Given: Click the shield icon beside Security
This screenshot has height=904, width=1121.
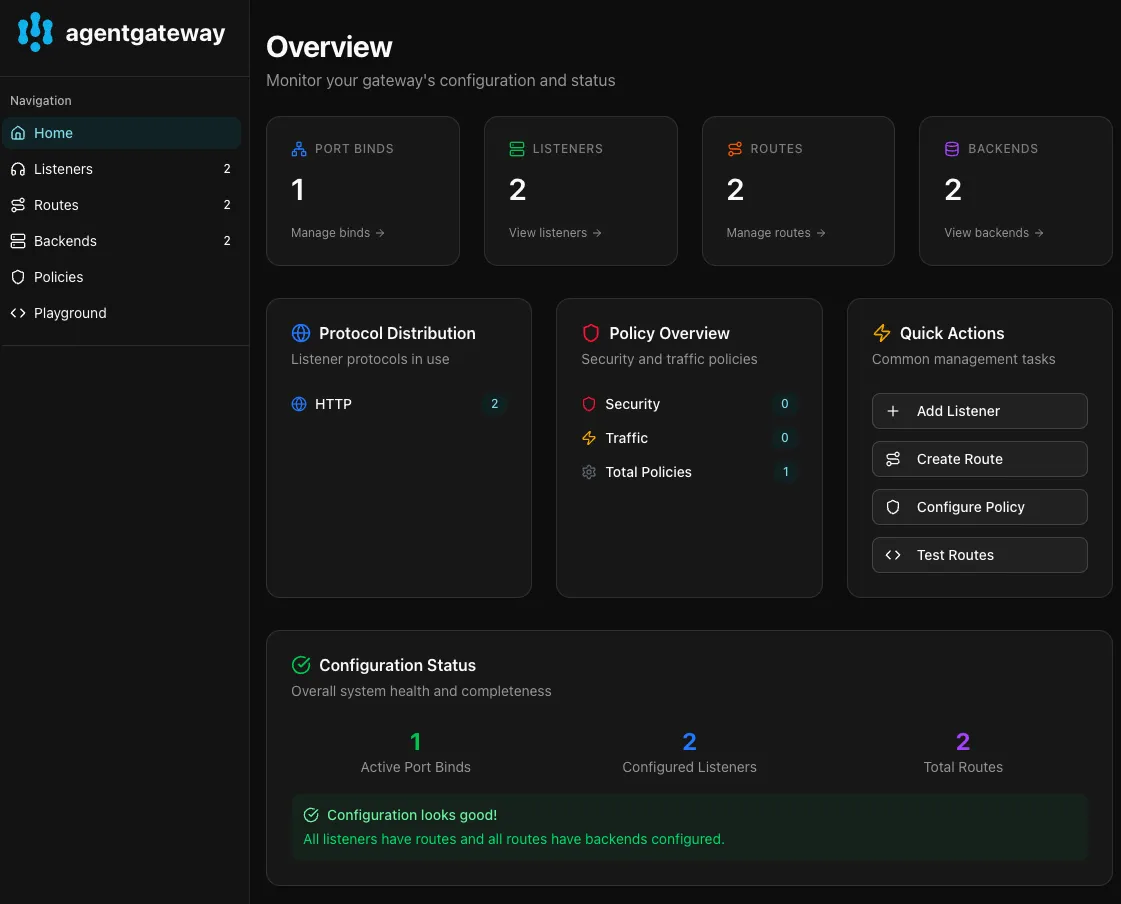Looking at the screenshot, I should [x=589, y=404].
